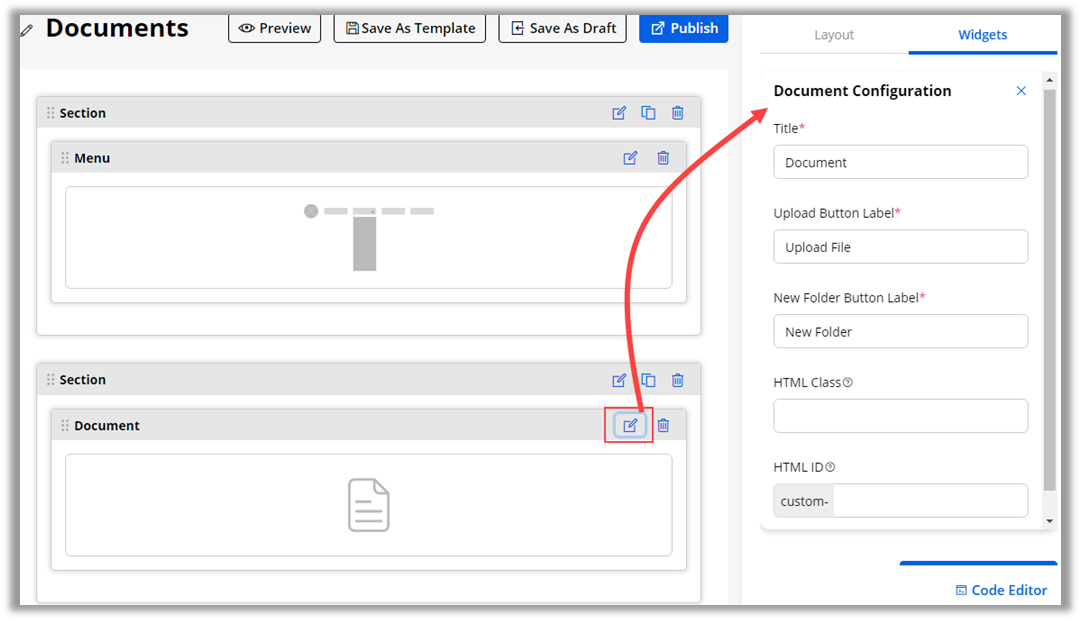Screen dimensions: 1082x621
Task: Click the edit icon on Document widget
Action: tap(630, 425)
